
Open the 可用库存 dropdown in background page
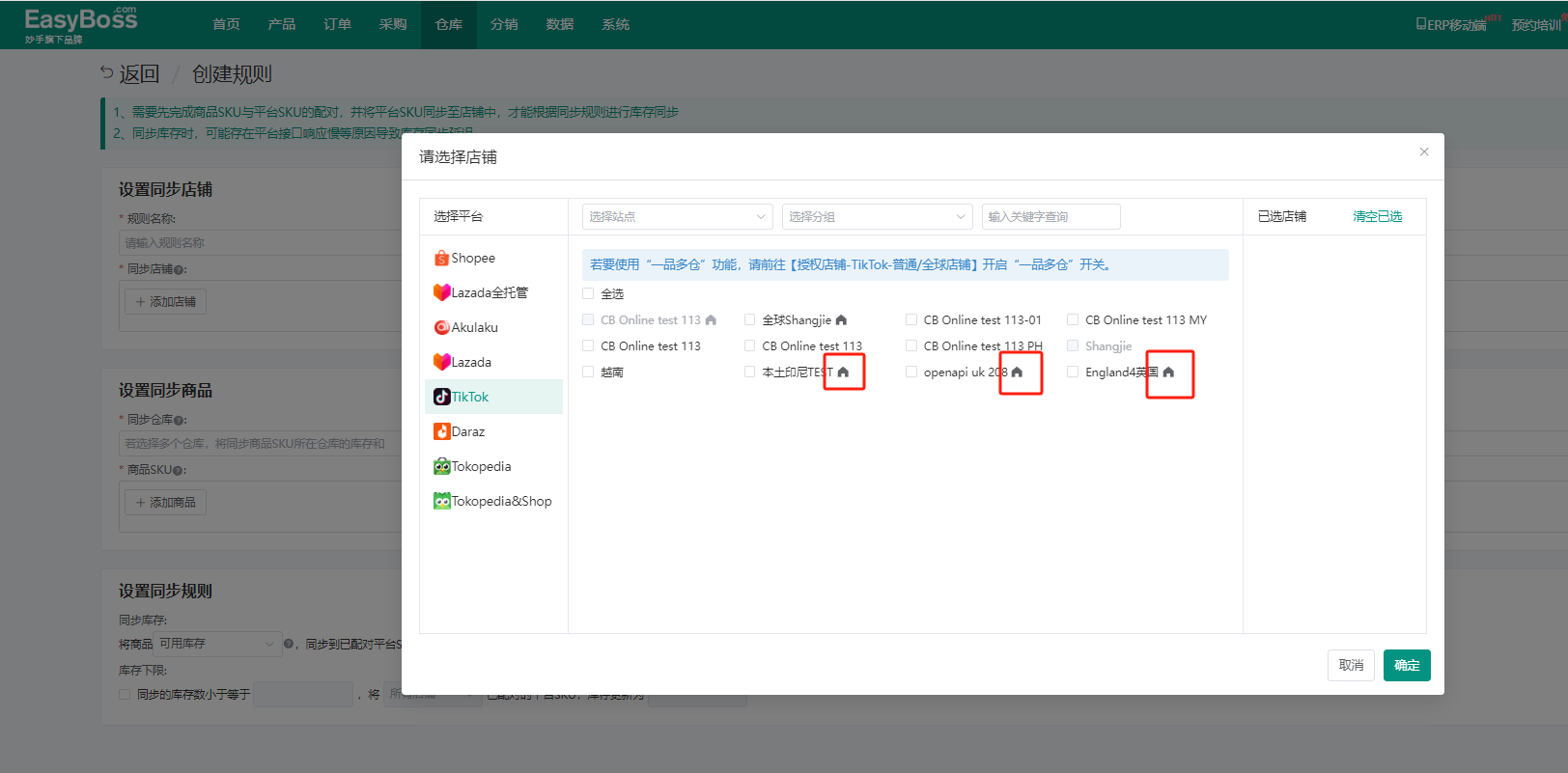tap(218, 644)
